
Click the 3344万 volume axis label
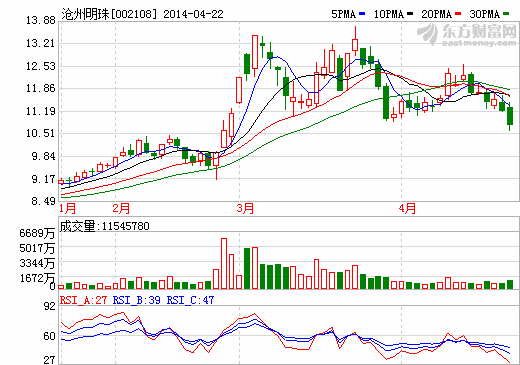[37, 263]
